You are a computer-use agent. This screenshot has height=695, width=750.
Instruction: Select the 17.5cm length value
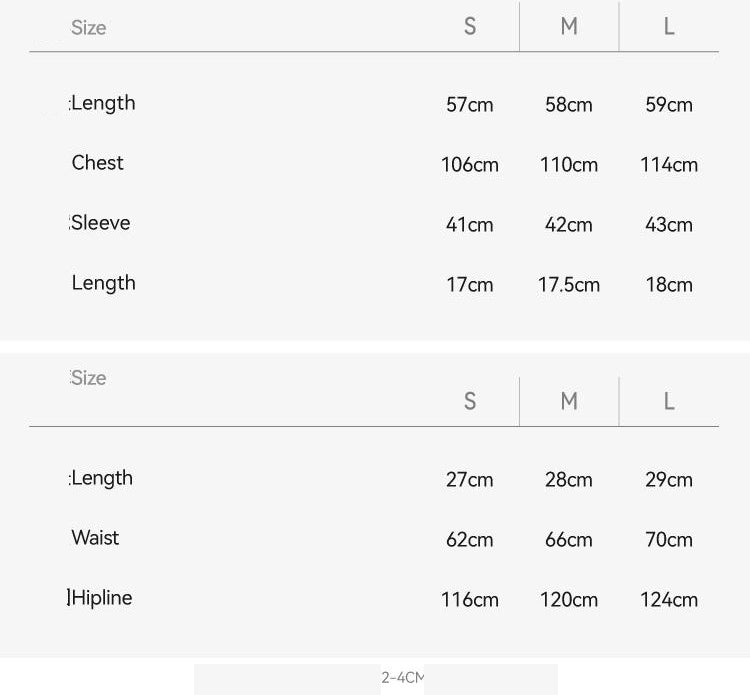coord(569,285)
